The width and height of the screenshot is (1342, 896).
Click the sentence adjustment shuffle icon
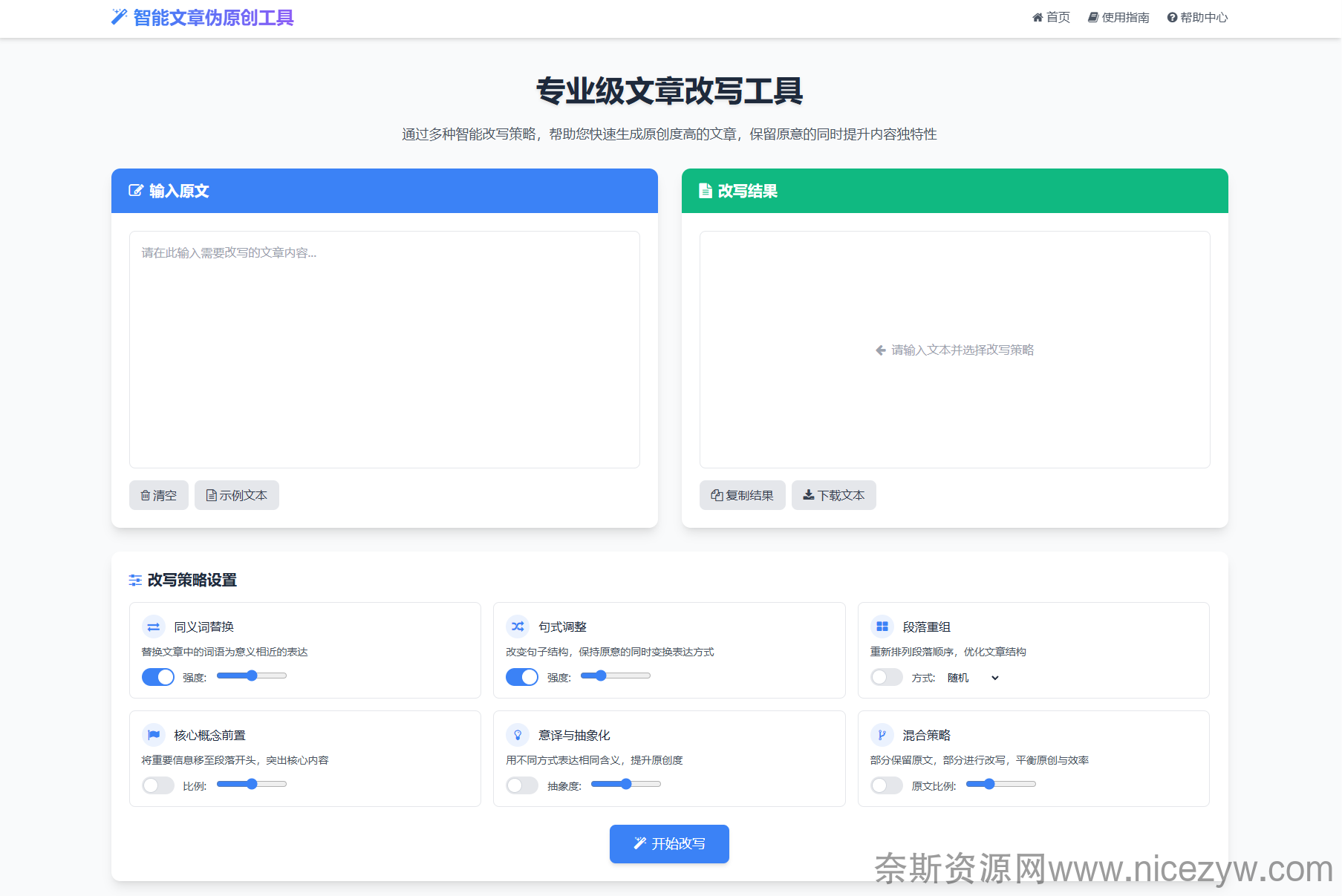point(518,627)
